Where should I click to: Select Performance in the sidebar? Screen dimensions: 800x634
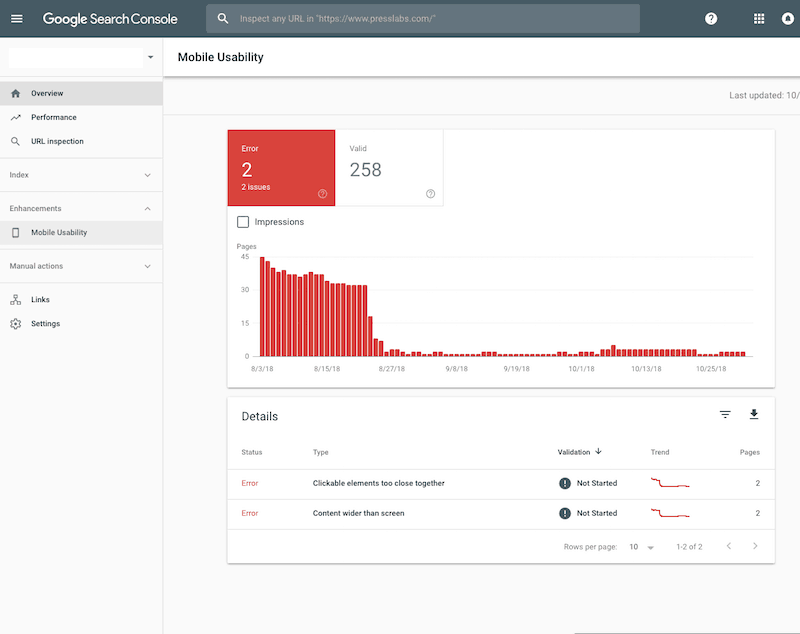coord(81,117)
